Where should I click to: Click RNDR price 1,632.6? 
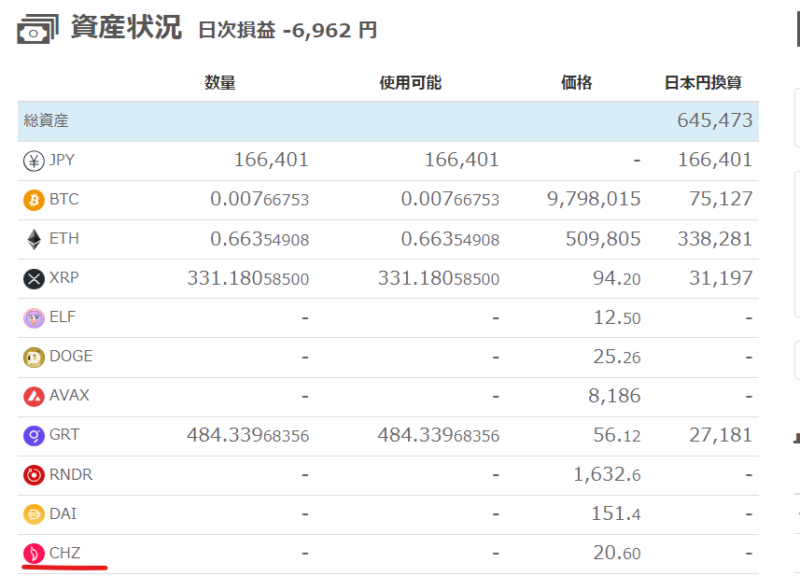(x=607, y=474)
